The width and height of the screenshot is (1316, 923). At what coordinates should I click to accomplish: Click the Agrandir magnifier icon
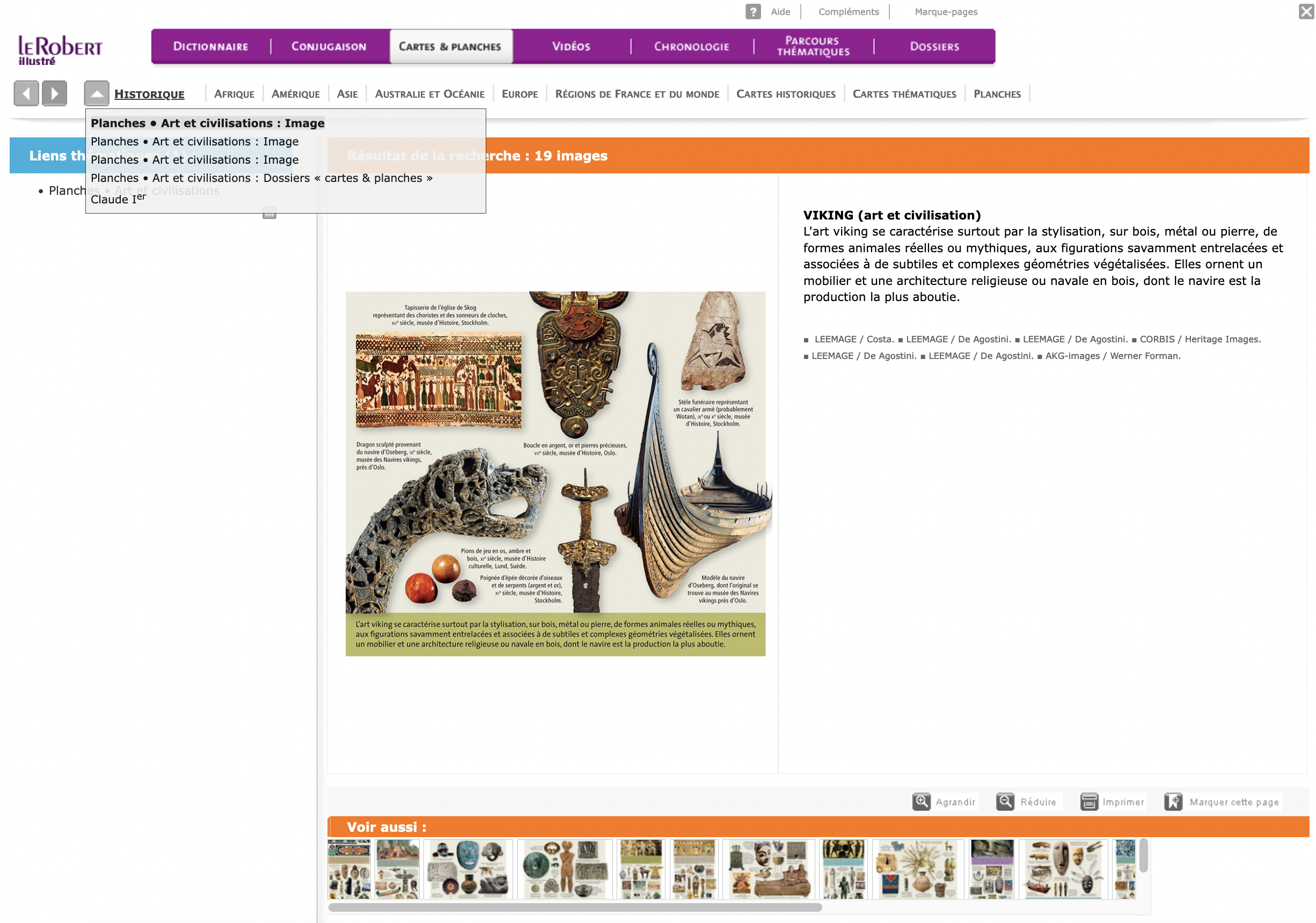pos(921,802)
